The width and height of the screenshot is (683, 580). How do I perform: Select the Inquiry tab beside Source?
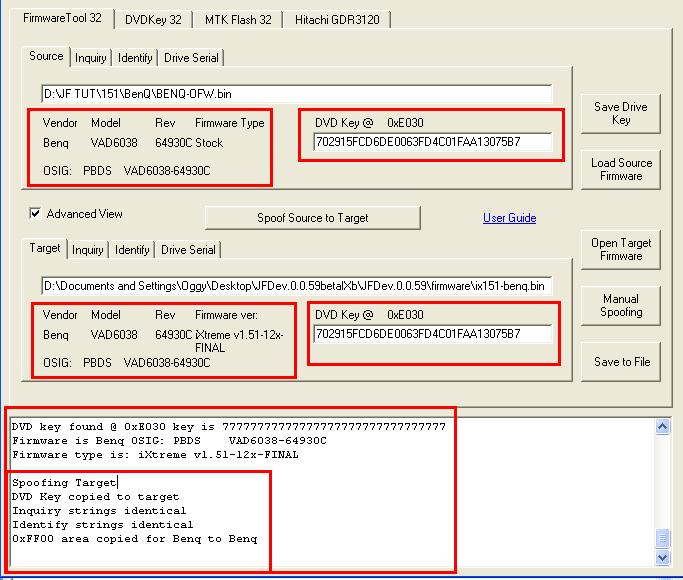click(x=90, y=58)
